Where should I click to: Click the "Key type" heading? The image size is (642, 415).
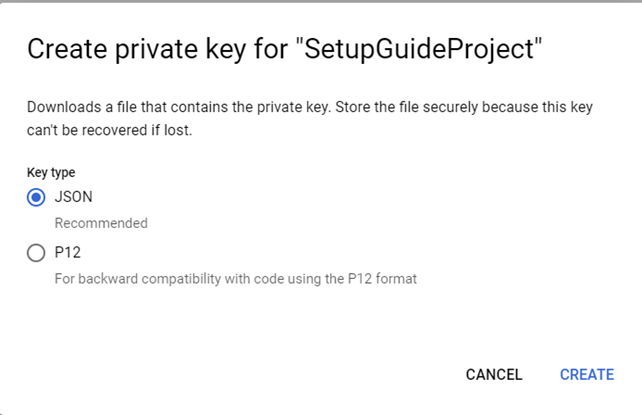pos(50,172)
